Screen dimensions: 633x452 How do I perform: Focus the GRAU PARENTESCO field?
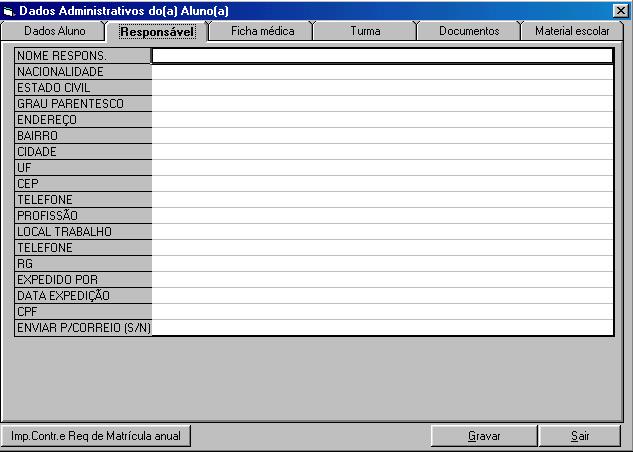tap(382, 104)
